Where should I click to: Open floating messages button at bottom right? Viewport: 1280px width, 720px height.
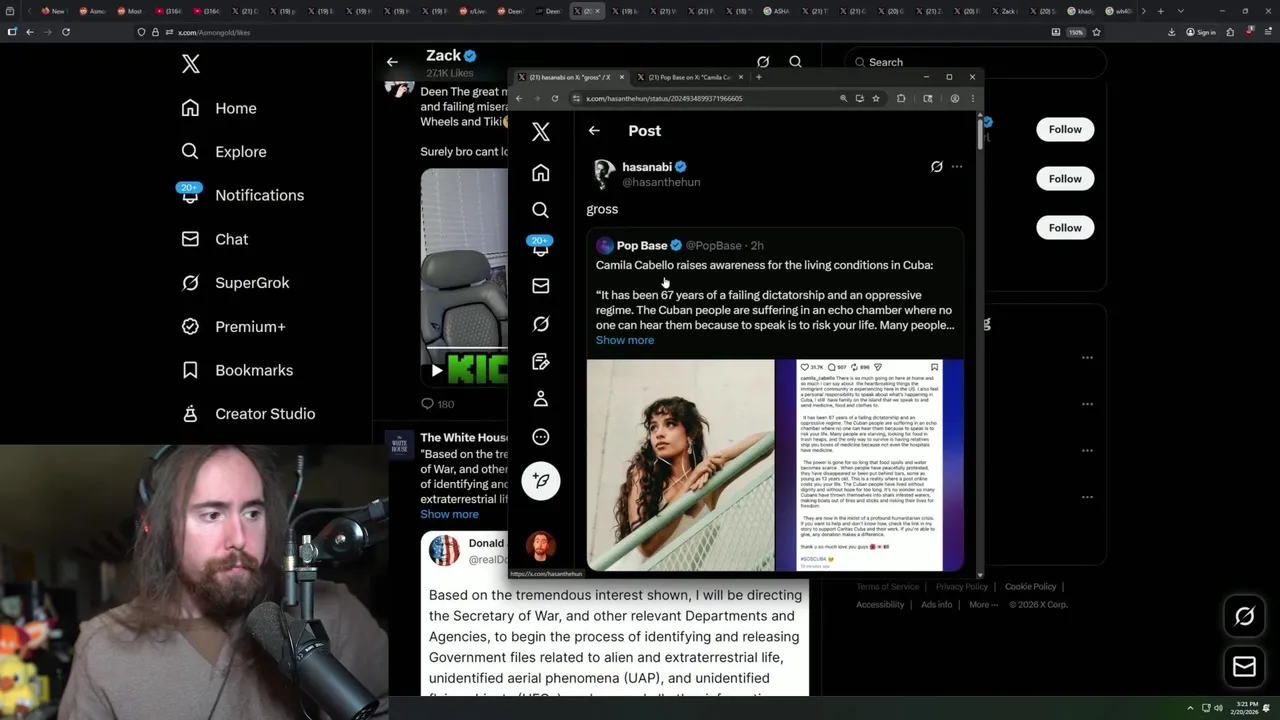(x=1244, y=666)
